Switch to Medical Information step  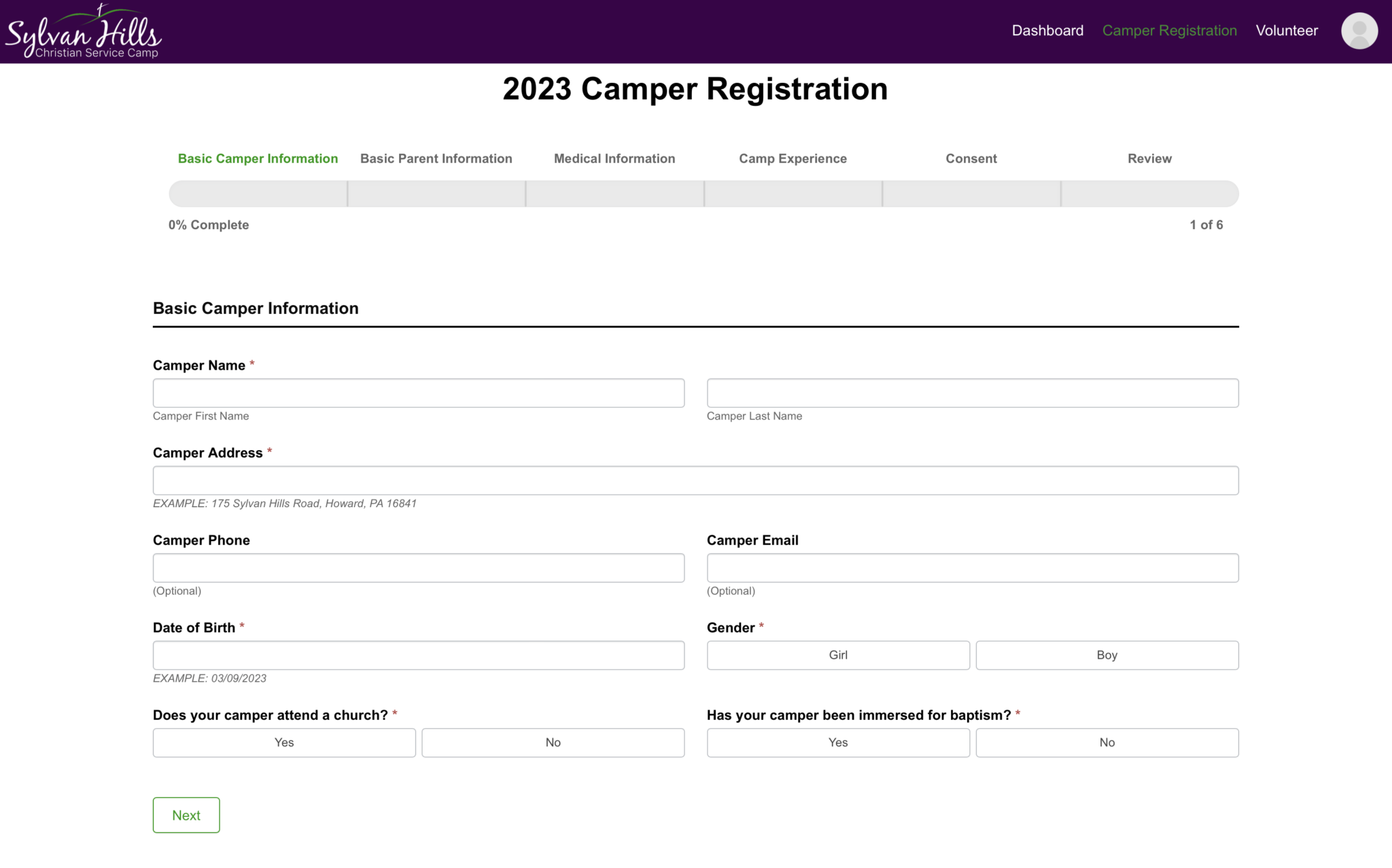click(614, 158)
